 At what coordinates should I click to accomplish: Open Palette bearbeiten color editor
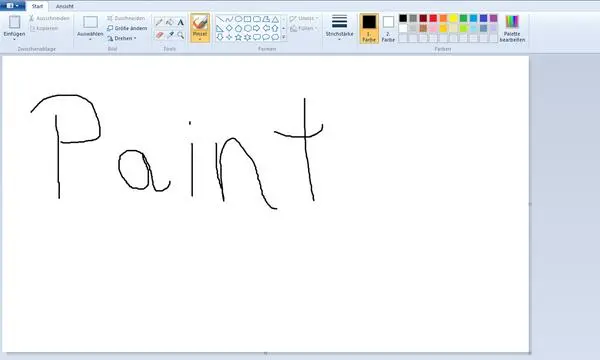(x=512, y=28)
